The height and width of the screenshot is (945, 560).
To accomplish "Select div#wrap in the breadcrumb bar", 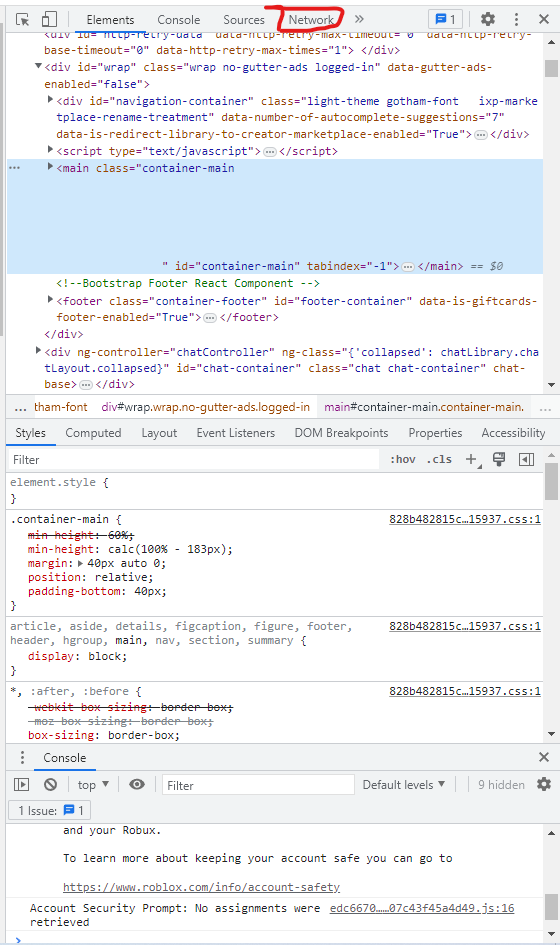I will [206, 407].
